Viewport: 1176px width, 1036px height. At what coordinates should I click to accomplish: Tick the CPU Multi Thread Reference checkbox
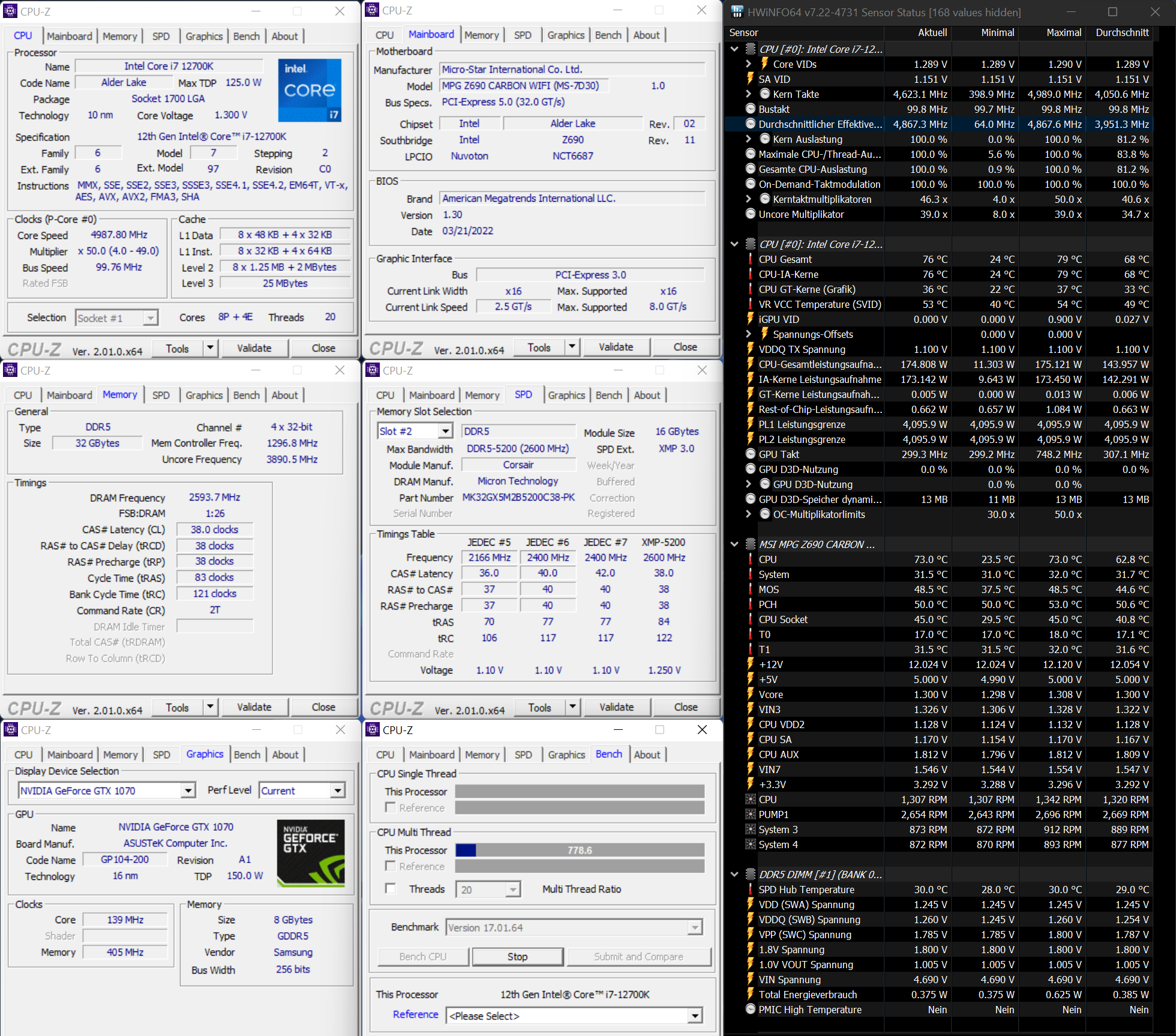pyautogui.click(x=391, y=866)
